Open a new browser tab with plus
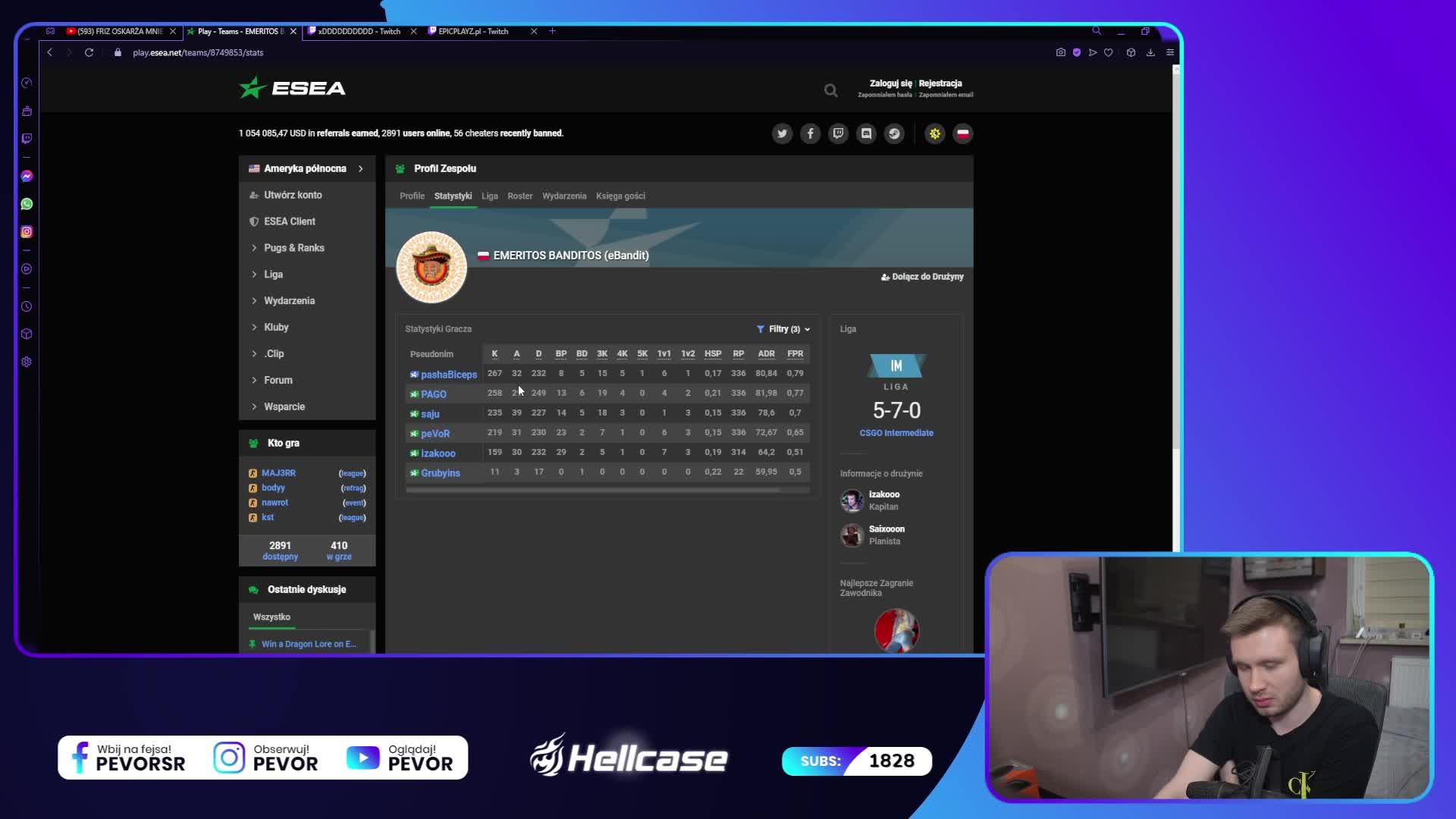Image resolution: width=1456 pixels, height=819 pixels. [x=552, y=31]
